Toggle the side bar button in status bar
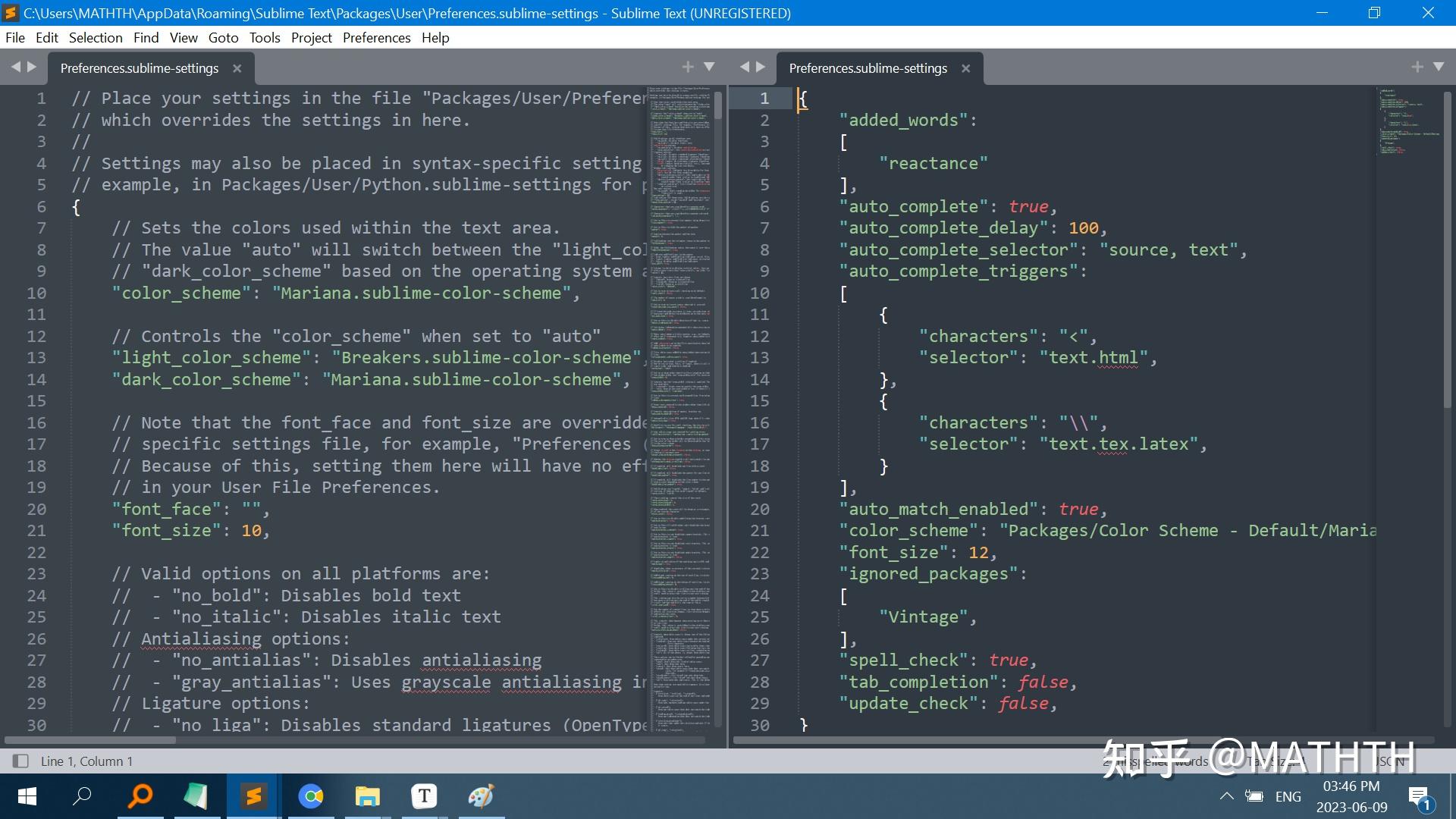 coord(20,761)
